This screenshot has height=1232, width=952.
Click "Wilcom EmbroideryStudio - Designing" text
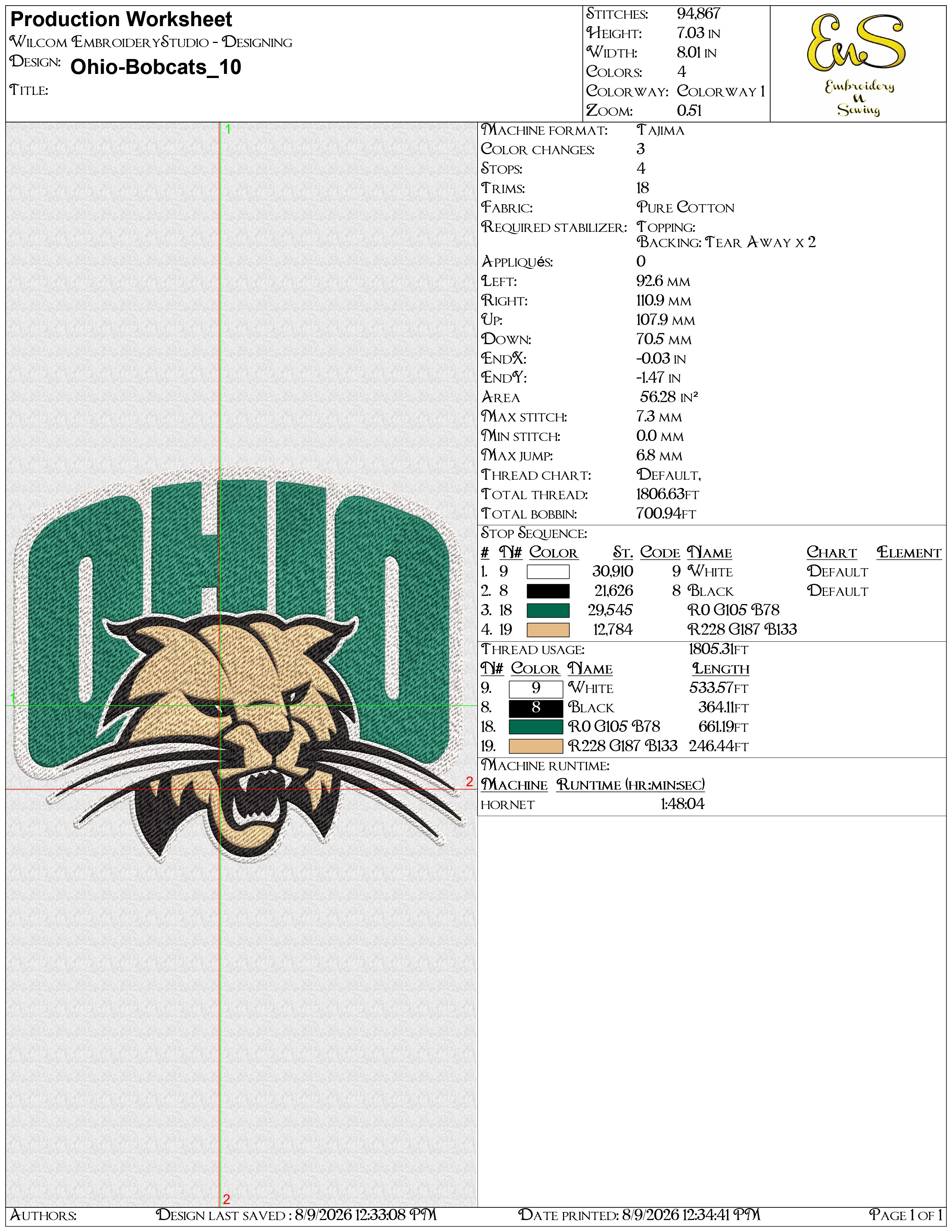151,42
